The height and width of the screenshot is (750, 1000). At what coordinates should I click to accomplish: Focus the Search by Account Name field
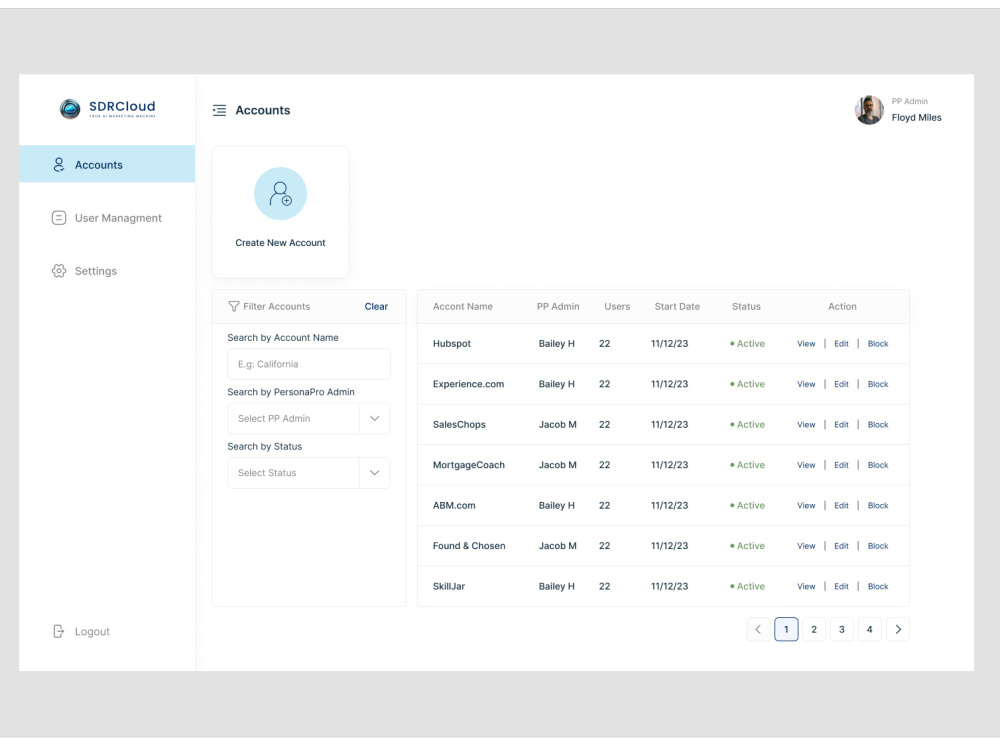pos(309,364)
